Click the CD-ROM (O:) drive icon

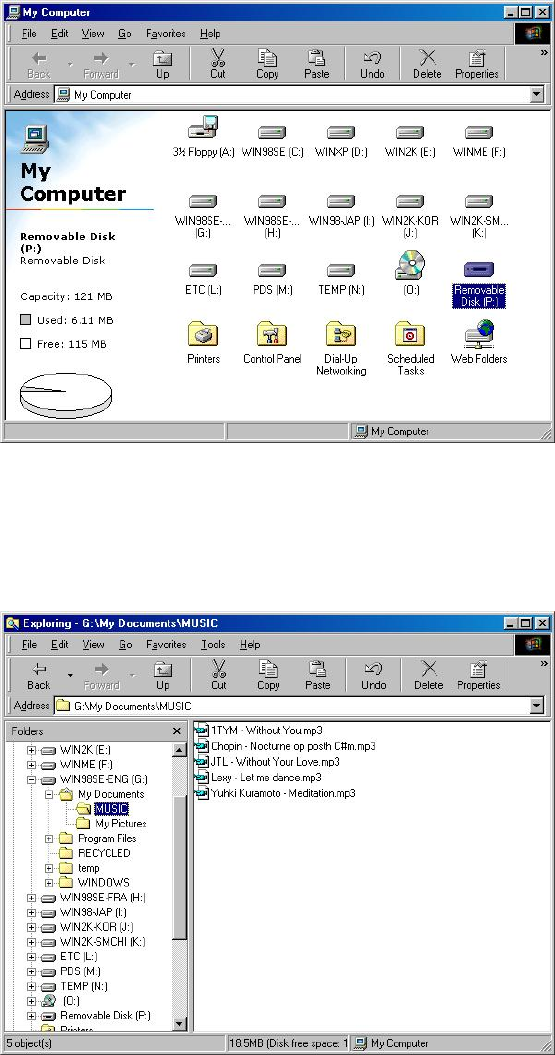pyautogui.click(x=410, y=265)
